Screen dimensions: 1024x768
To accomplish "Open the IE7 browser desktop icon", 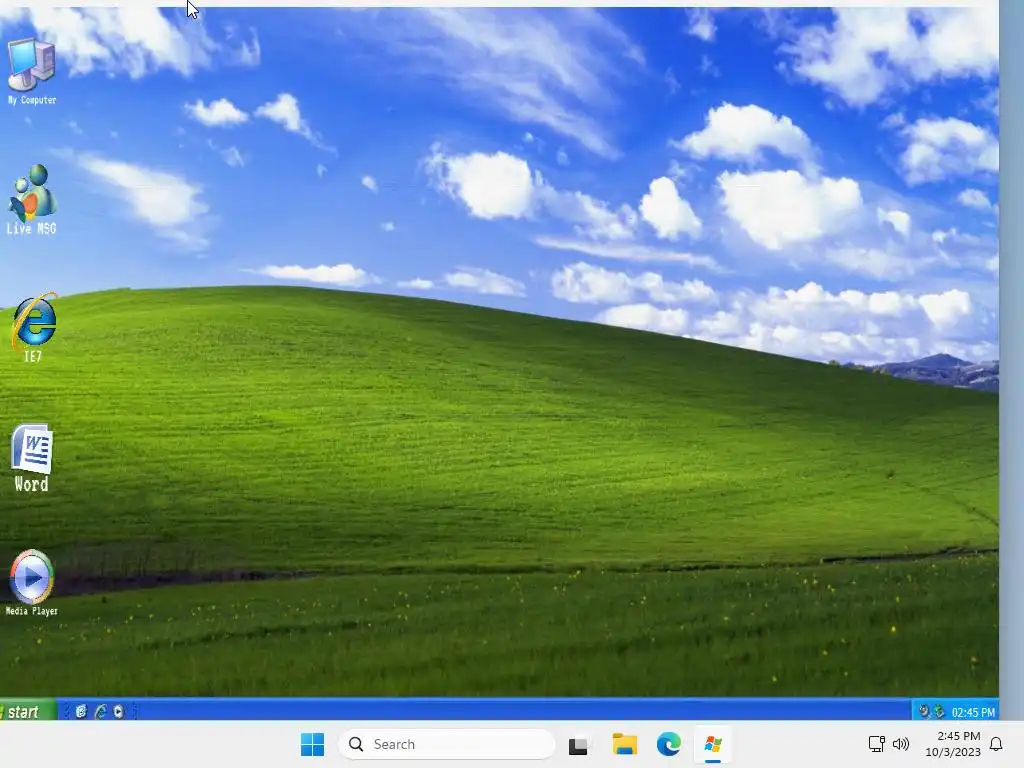I will 33,327.
